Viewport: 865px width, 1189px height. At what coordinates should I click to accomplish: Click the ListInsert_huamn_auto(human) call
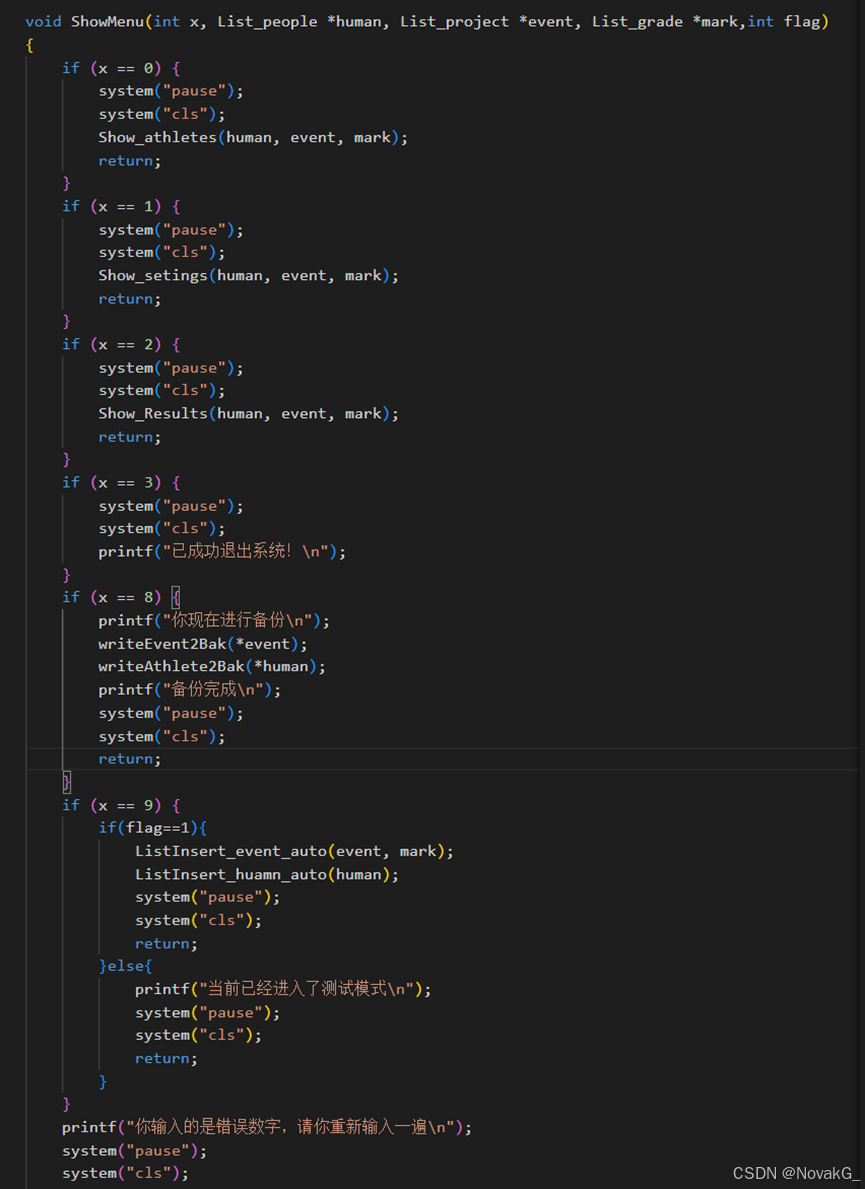point(267,874)
